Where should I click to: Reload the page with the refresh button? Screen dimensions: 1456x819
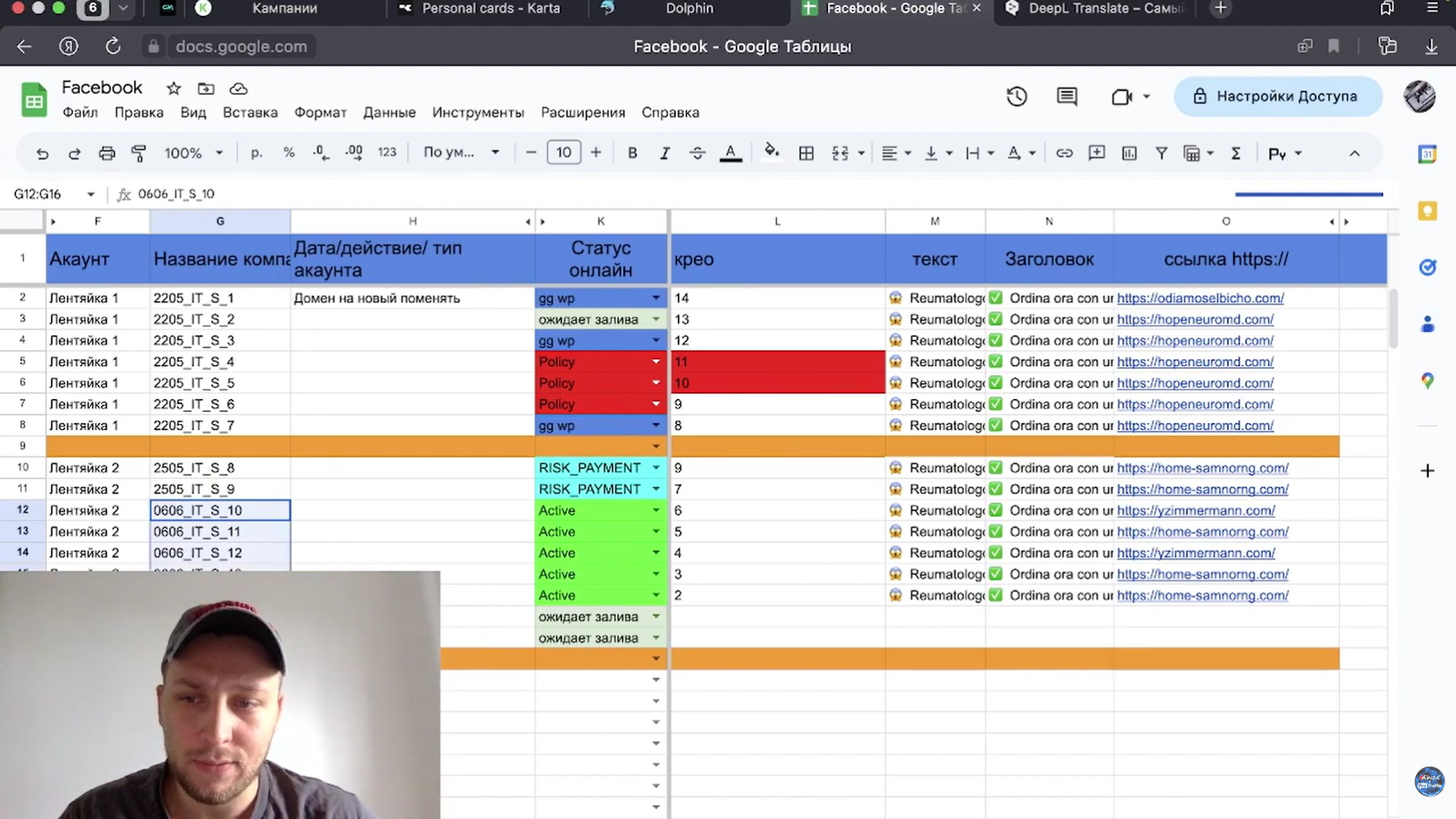tap(113, 46)
